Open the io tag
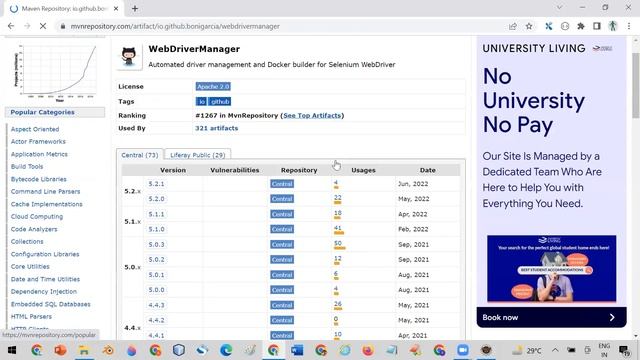This screenshot has height=360, width=640. [x=201, y=101]
